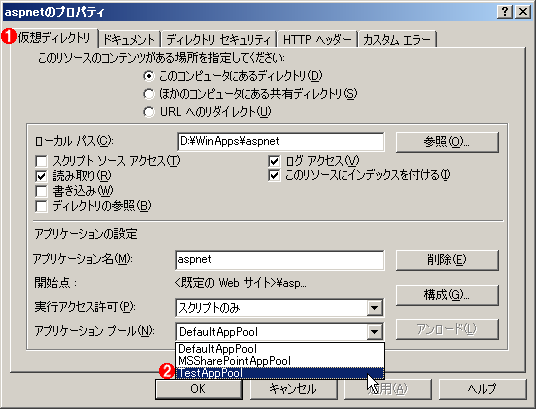Screen dimensions: 536x409
Task: Open the ディレクトリ セキュリティ tab
Action: [218, 39]
